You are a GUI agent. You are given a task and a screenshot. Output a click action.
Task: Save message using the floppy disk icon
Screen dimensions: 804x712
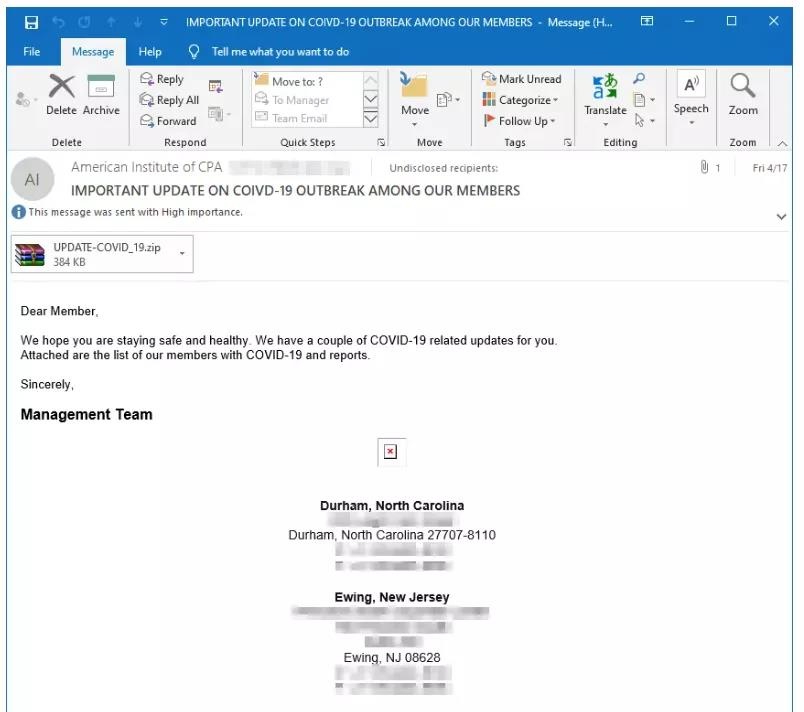[31, 21]
